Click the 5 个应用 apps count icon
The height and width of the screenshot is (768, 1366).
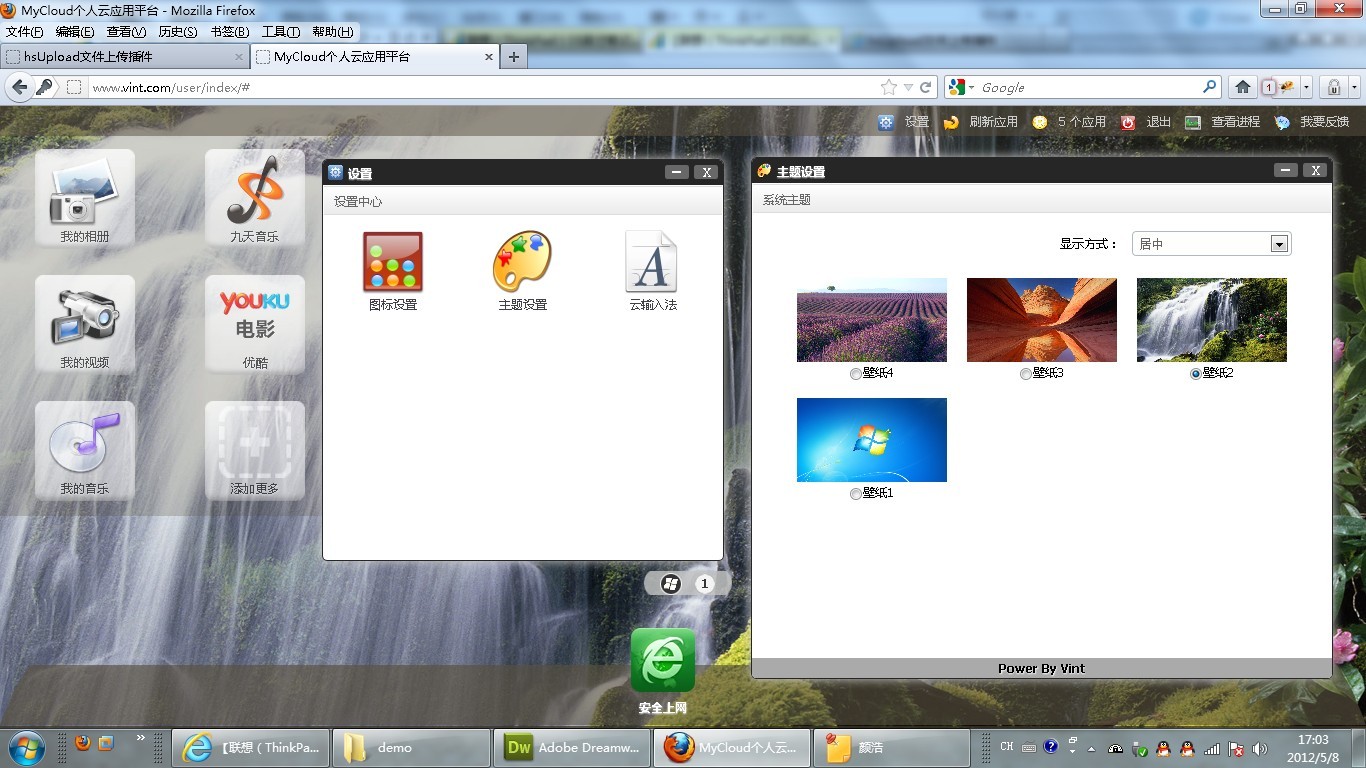click(1040, 122)
